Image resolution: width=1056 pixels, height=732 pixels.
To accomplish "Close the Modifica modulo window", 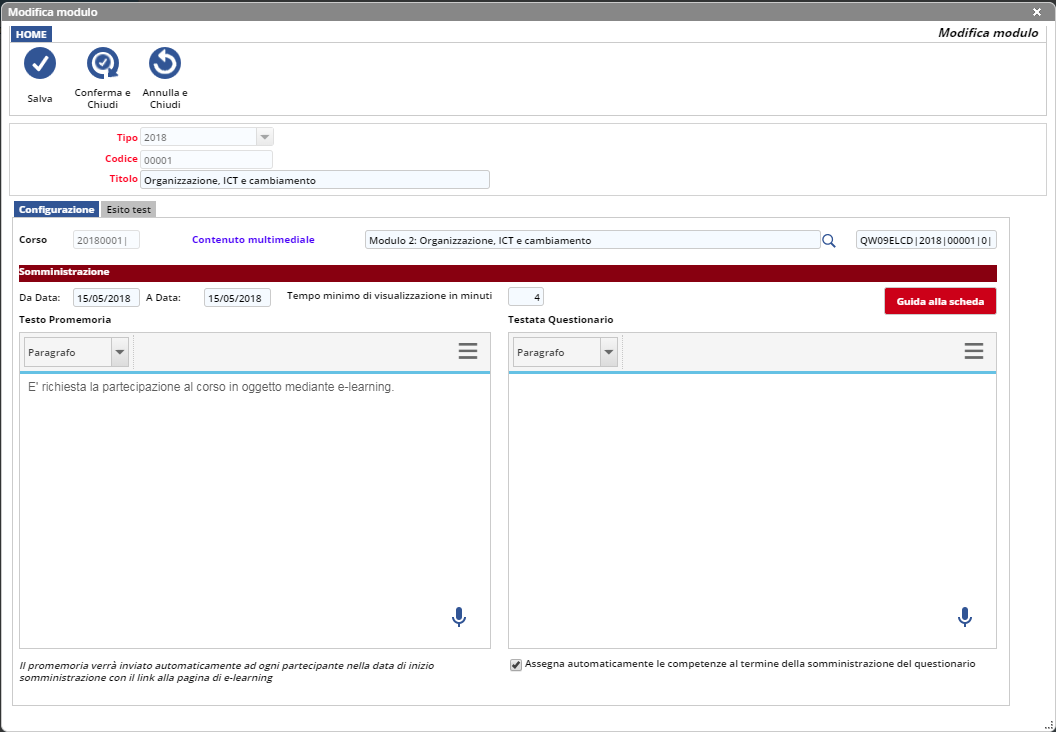I will click(x=1037, y=11).
